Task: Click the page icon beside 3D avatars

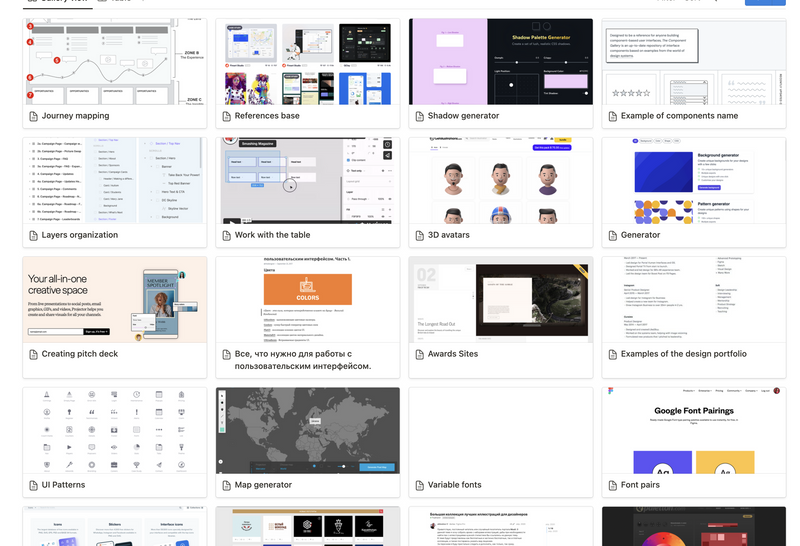Action: pos(419,235)
